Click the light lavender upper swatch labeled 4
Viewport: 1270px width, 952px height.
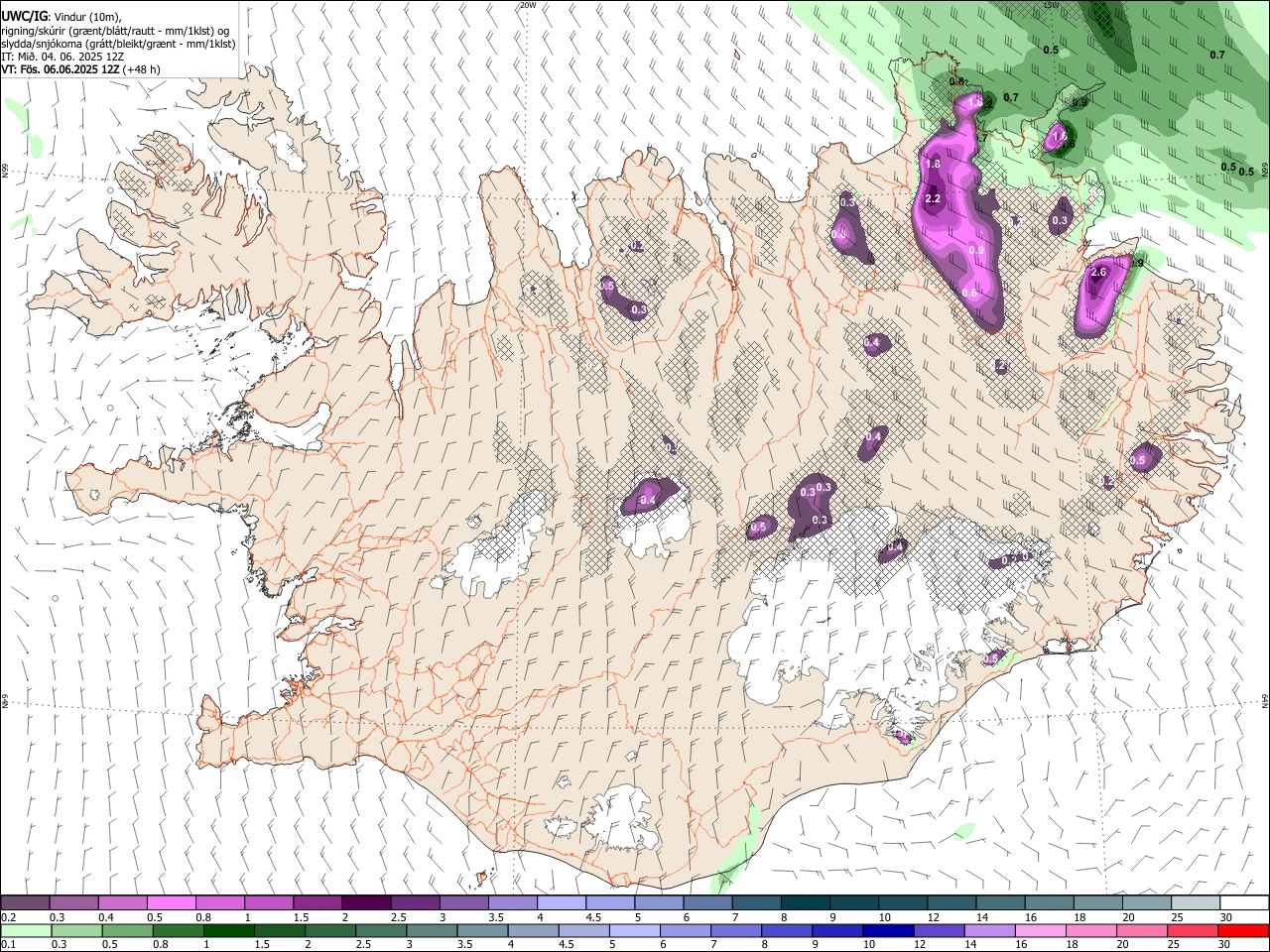tap(560, 902)
